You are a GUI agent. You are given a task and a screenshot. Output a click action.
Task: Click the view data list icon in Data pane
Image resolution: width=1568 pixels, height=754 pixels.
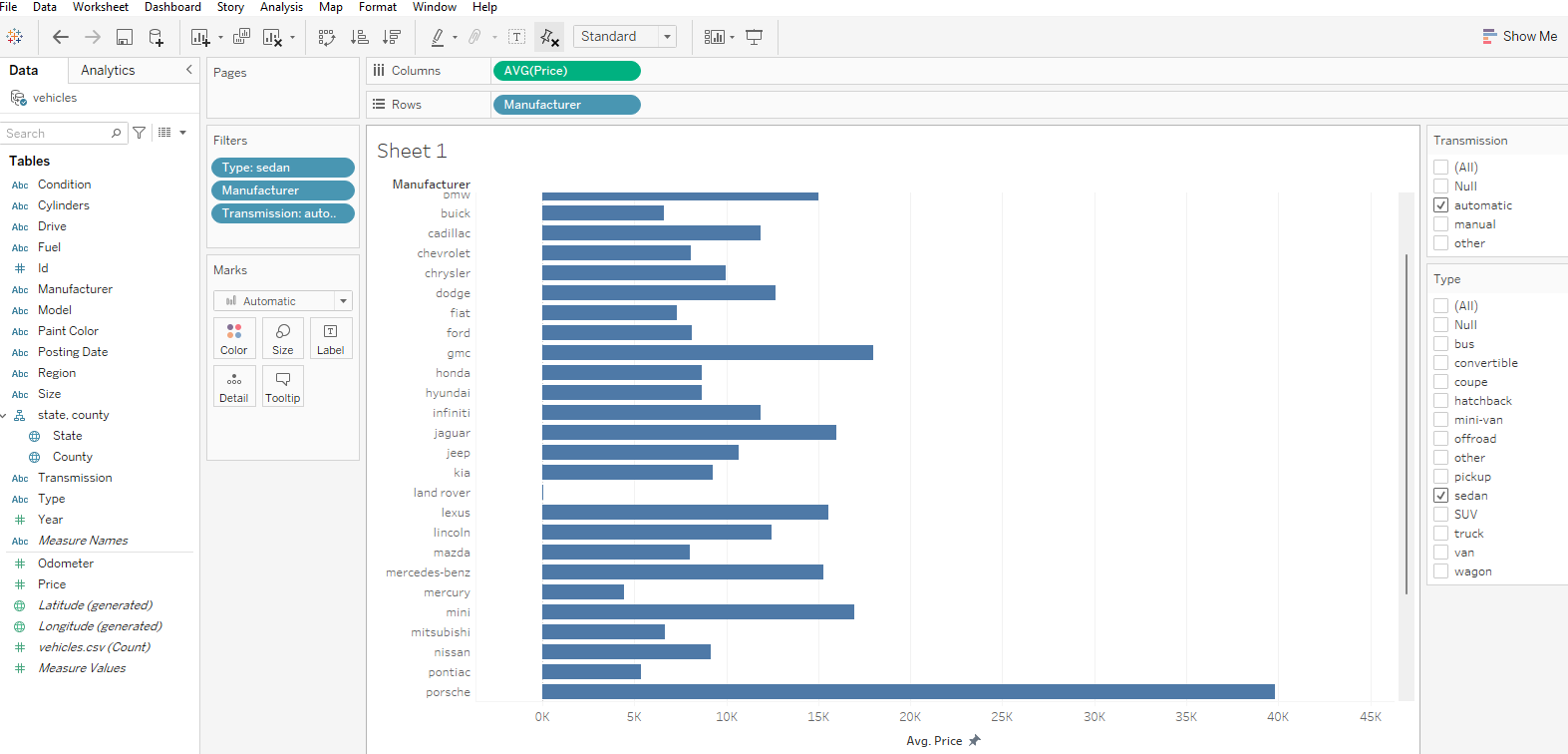coord(165,133)
